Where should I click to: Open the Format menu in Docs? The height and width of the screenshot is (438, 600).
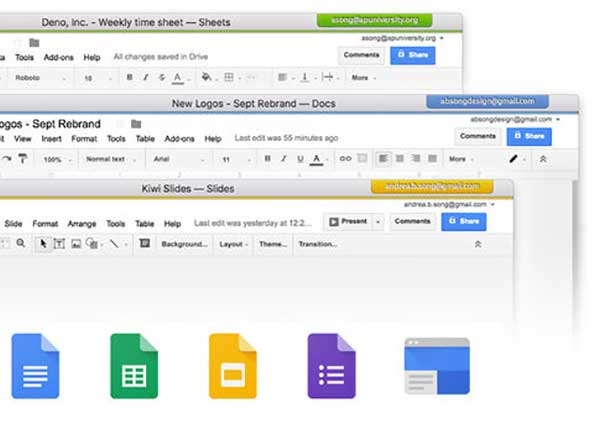[84, 138]
